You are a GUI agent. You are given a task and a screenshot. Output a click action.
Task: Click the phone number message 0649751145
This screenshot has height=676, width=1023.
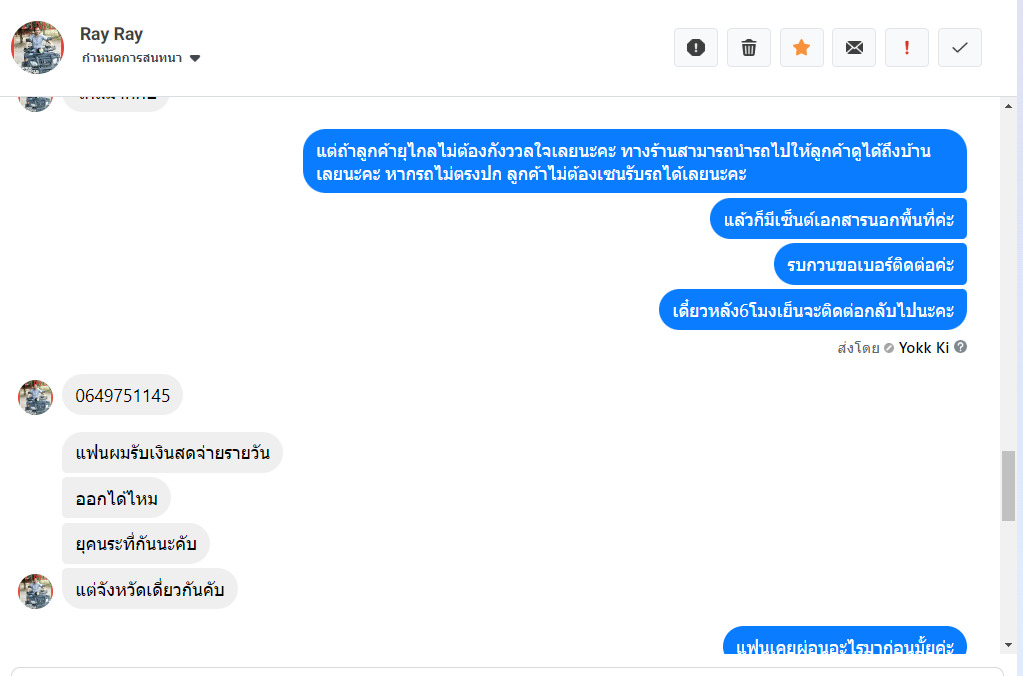(123, 395)
